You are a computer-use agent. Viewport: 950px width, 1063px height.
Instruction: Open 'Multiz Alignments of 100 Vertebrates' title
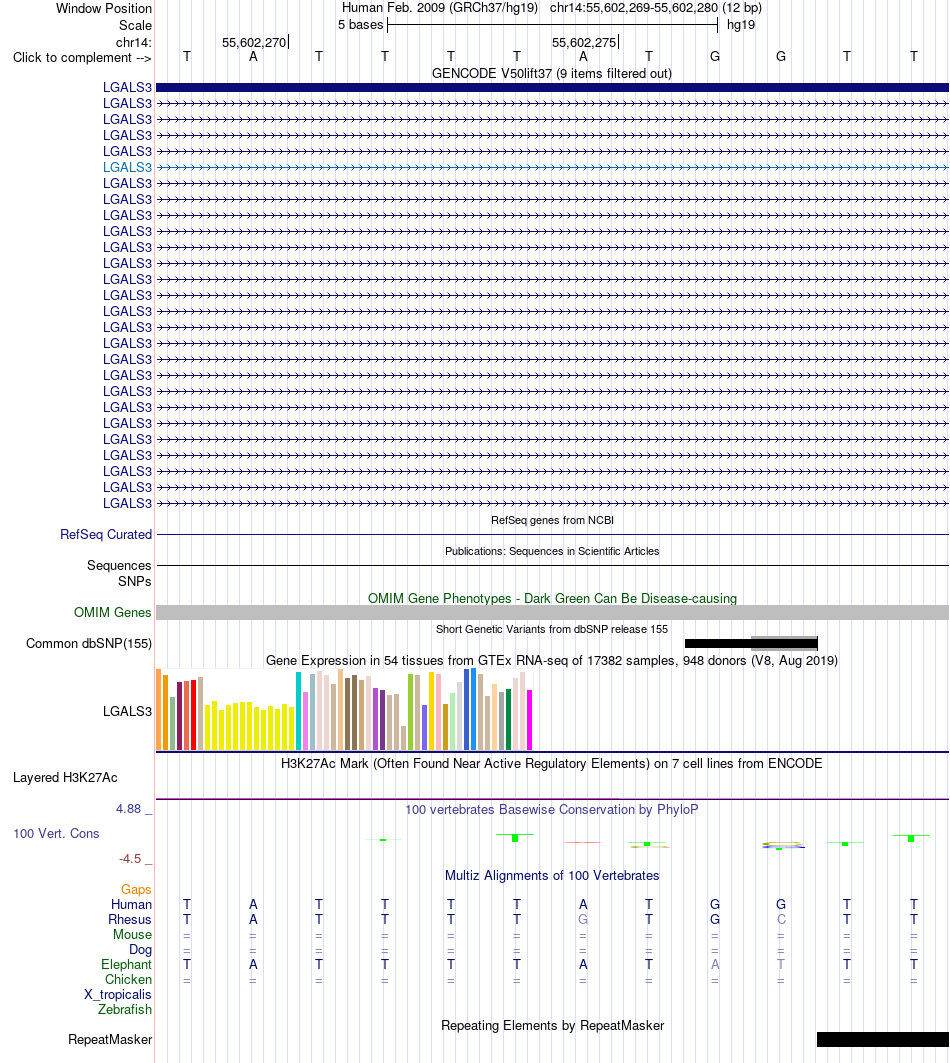click(552, 875)
